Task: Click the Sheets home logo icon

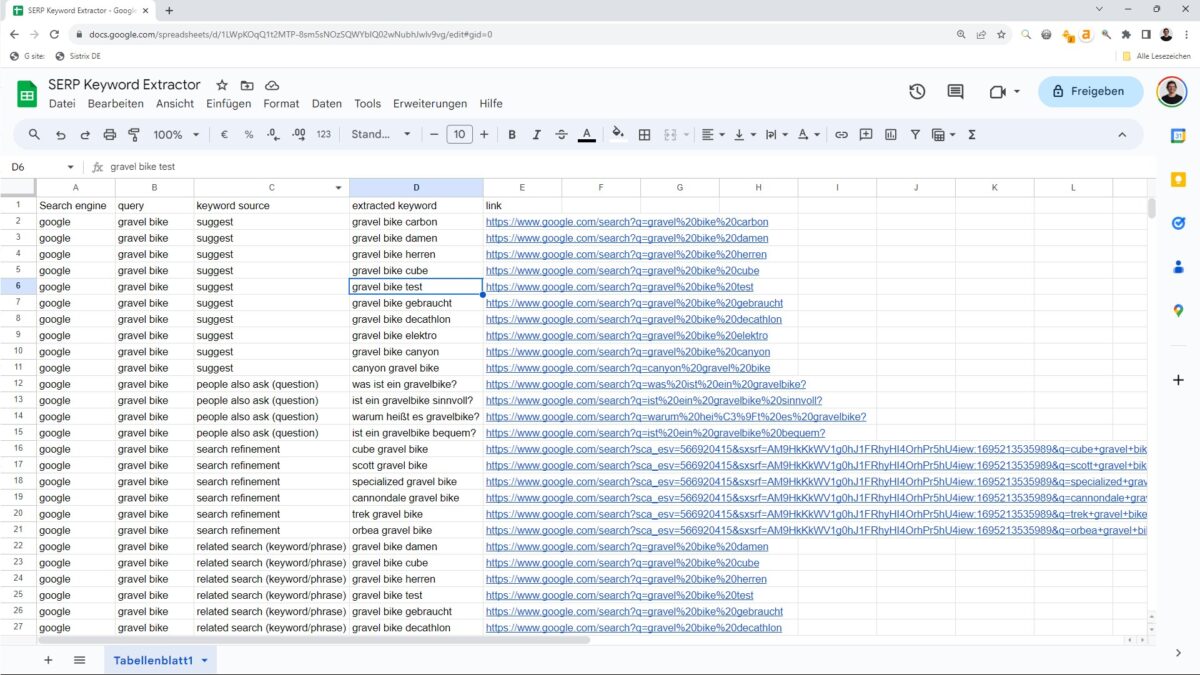Action: click(x=26, y=94)
